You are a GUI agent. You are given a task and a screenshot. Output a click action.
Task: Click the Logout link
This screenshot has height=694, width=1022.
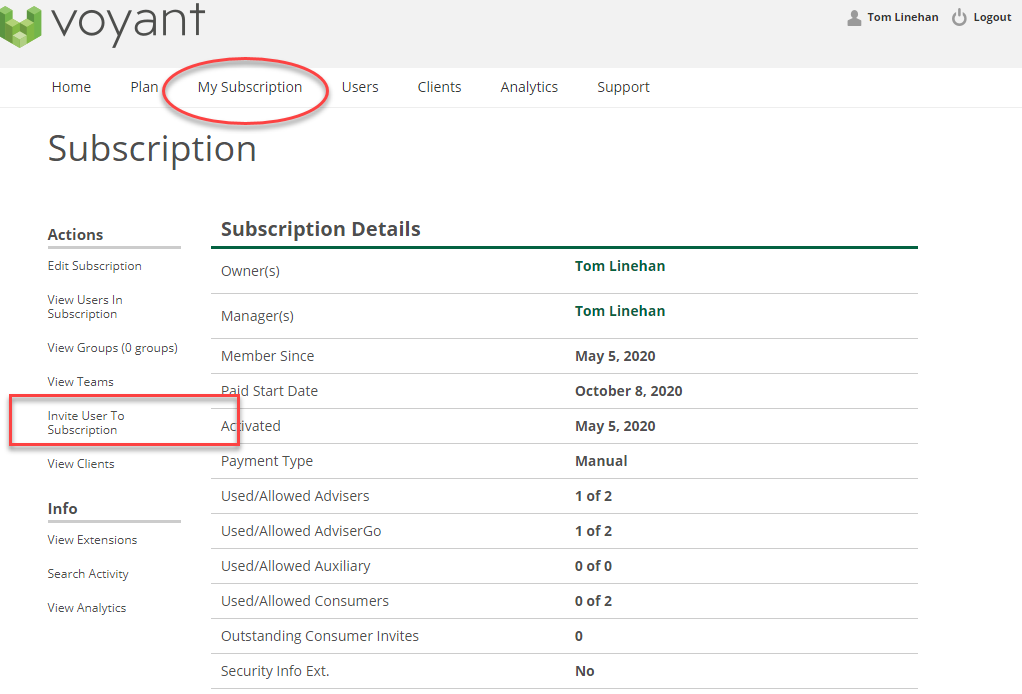992,18
